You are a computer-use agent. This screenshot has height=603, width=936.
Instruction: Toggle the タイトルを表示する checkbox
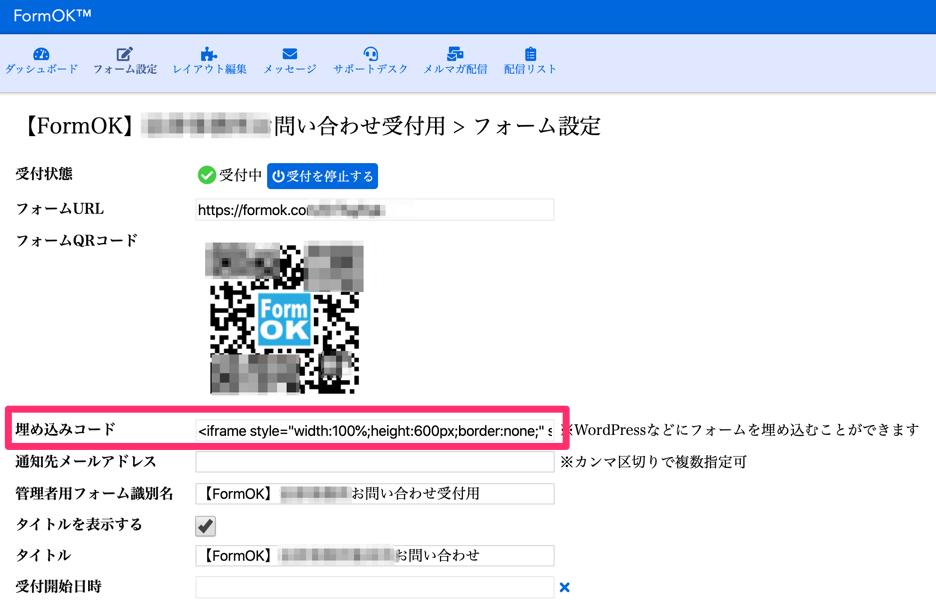[205, 526]
